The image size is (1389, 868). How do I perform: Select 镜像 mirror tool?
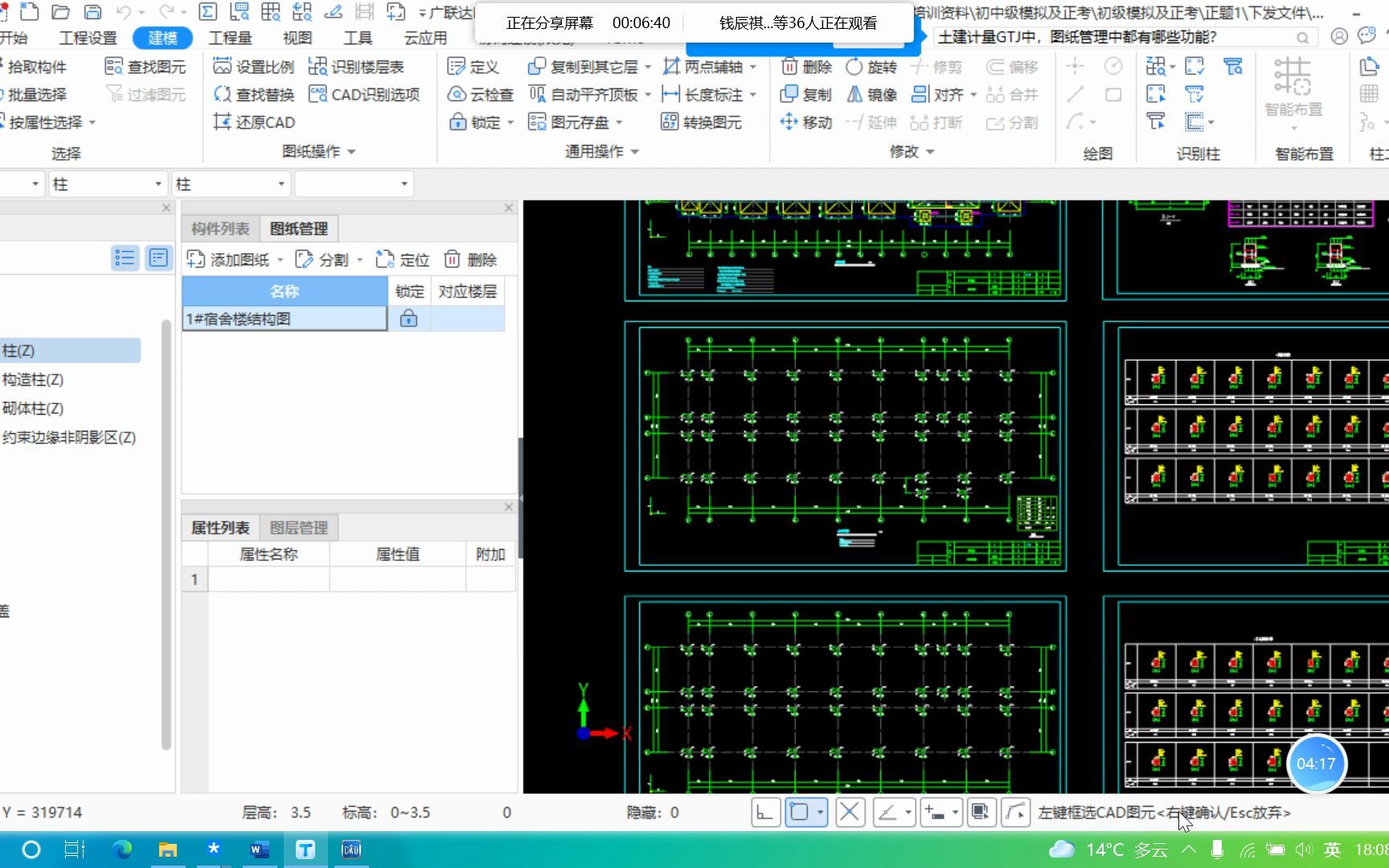tap(871, 95)
